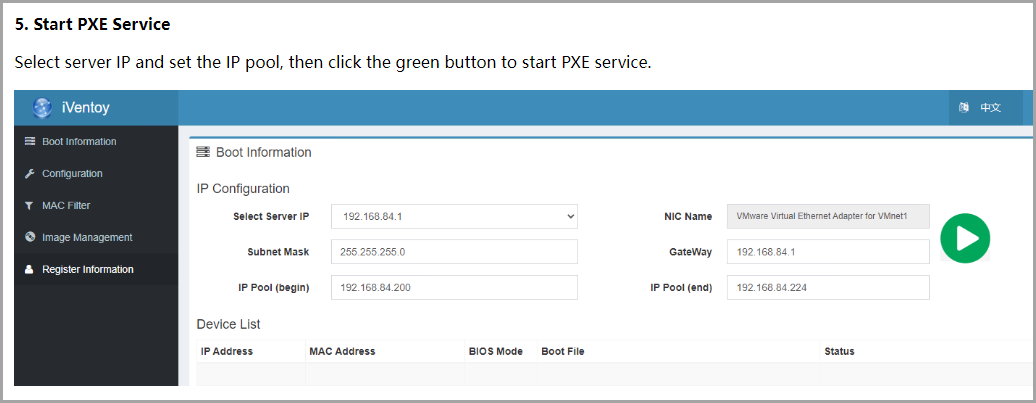This screenshot has width=1036, height=403.
Task: Click the Configuration wrench icon
Action: pos(30,173)
